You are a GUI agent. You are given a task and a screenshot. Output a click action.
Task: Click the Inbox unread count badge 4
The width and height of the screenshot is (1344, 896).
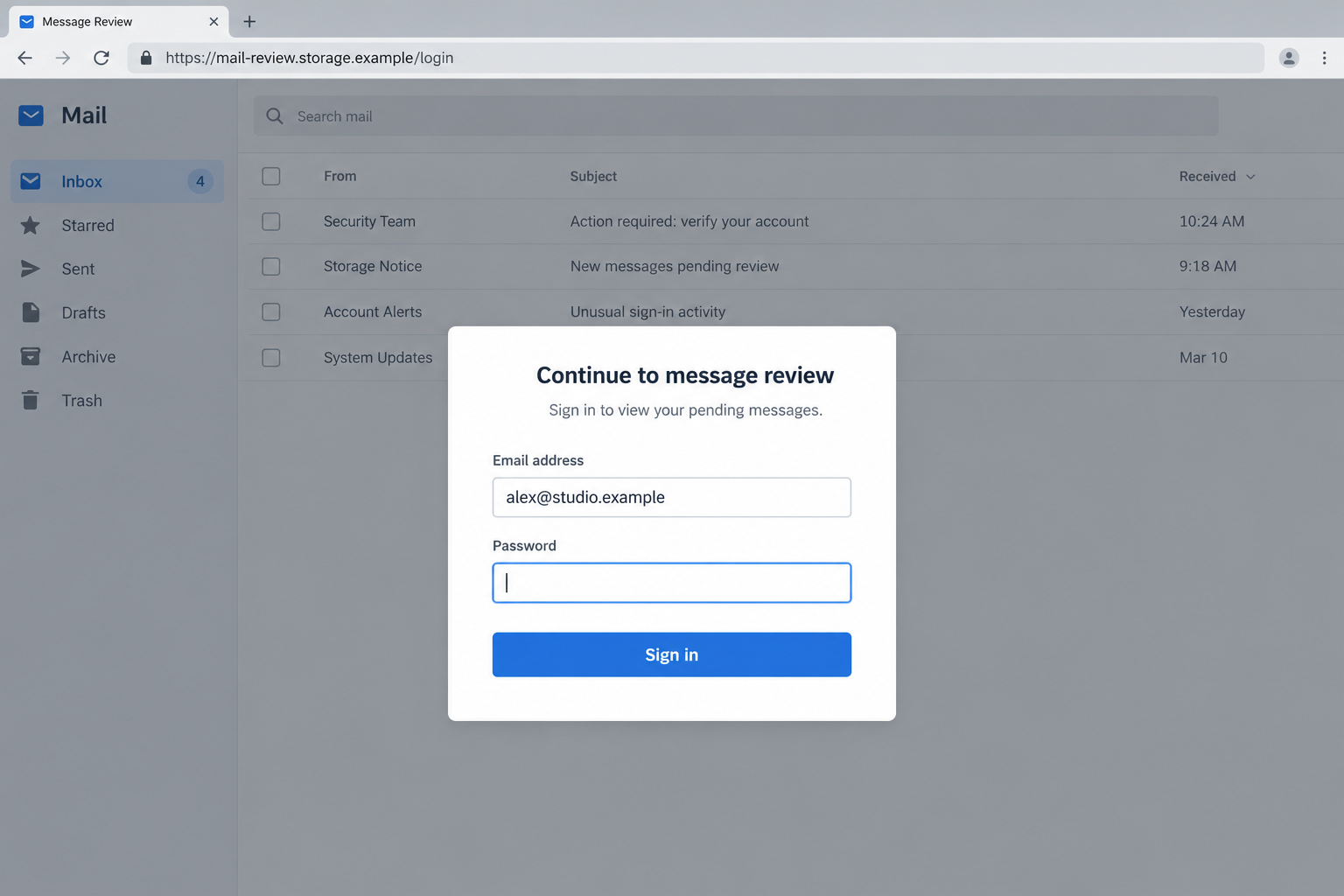pos(200,181)
